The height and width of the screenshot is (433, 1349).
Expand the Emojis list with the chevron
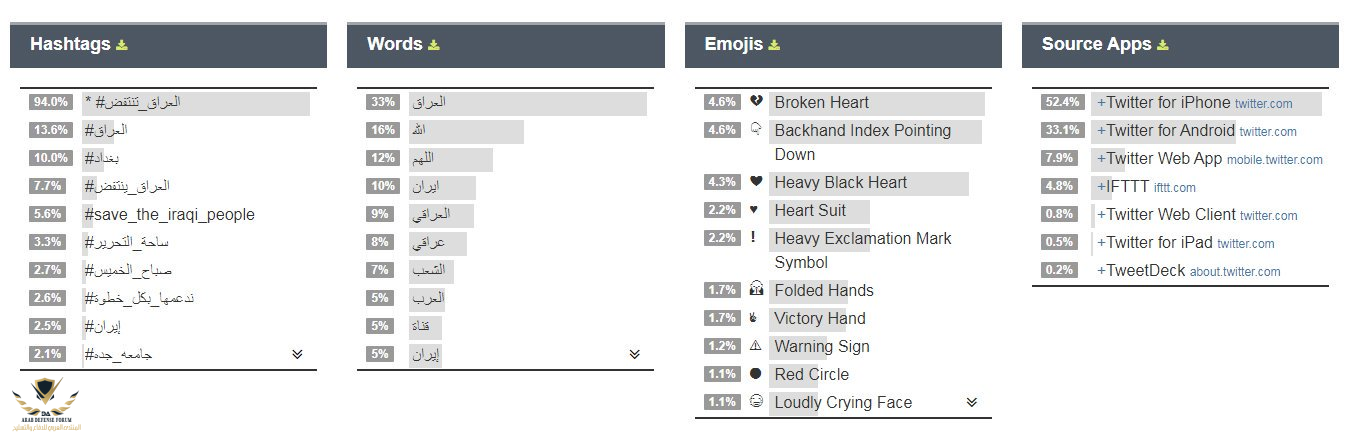(972, 402)
